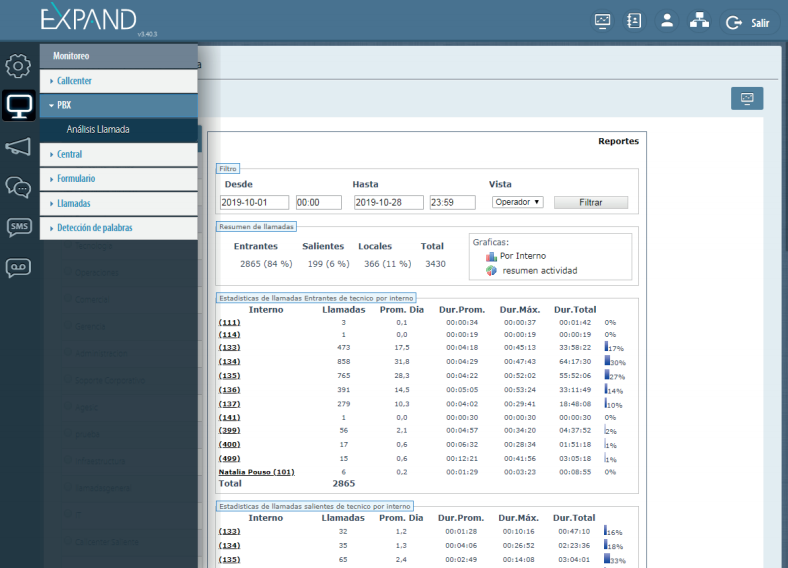788x568 pixels.
Task: Open entrantes interno (133) link
Action: point(229,348)
